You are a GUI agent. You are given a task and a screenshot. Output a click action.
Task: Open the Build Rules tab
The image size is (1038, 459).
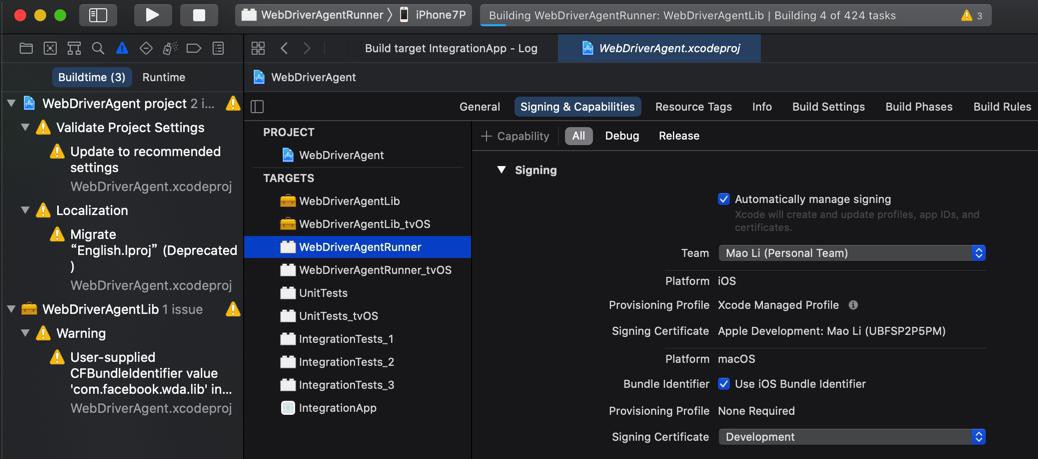point(1002,107)
